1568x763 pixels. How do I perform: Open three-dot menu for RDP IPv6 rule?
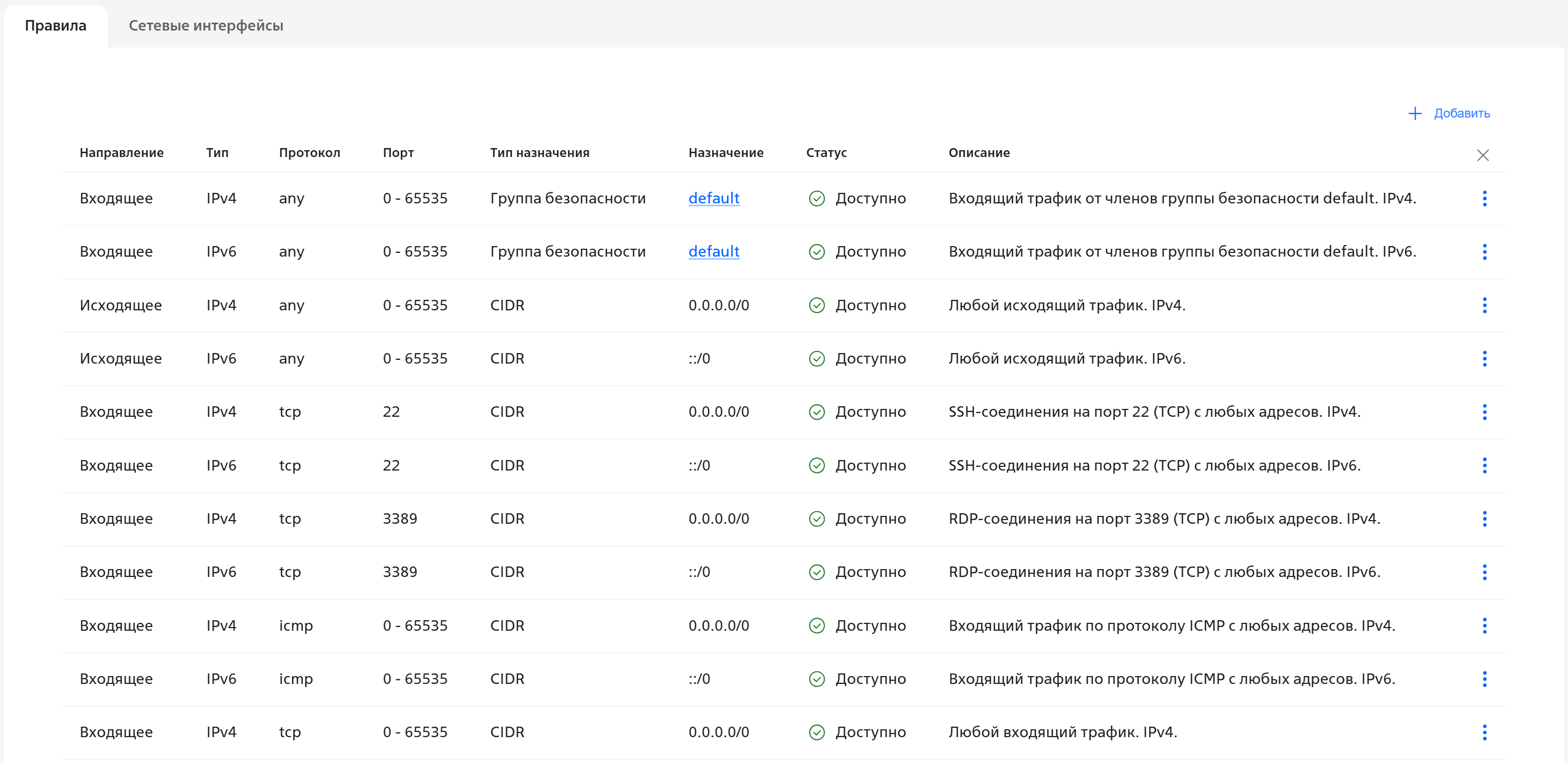click(1484, 572)
